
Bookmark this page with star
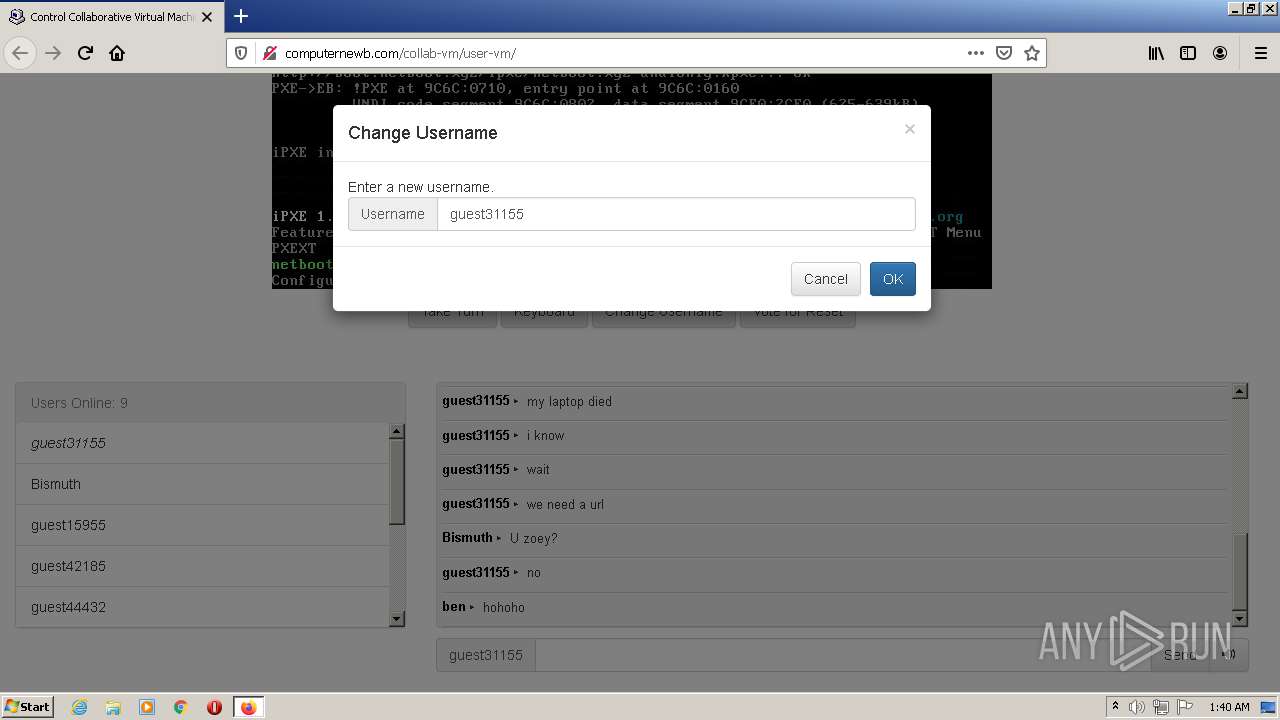[x=1032, y=53]
